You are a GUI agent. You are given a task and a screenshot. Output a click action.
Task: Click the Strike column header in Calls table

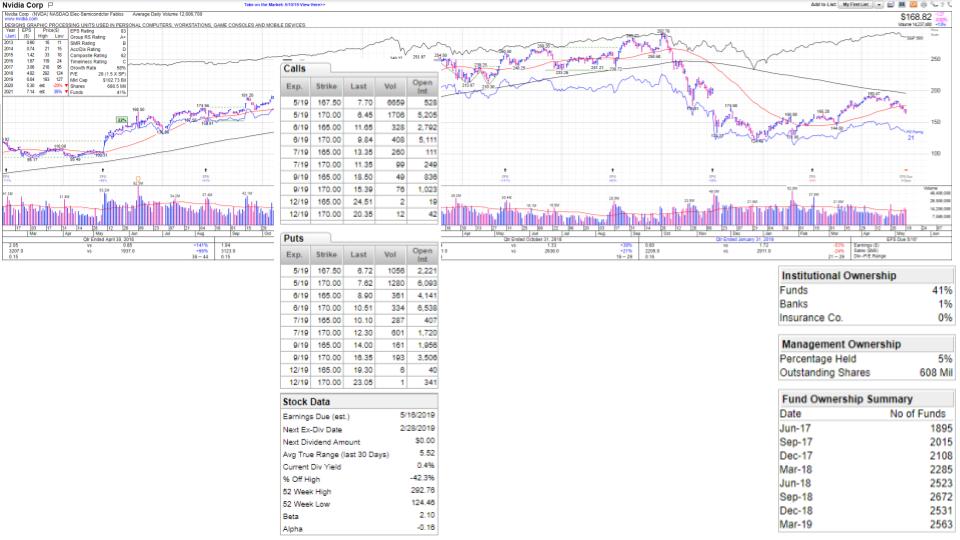coord(326,86)
